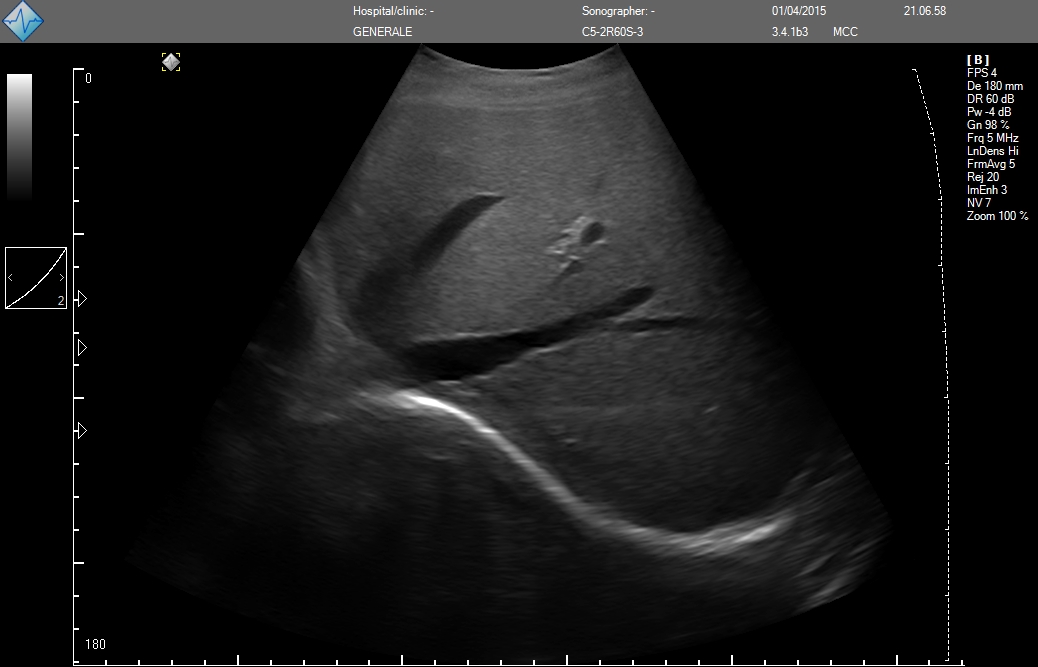1038x667 pixels.
Task: Click the Gn 98 % gain parameter
Action: [x=988, y=125]
